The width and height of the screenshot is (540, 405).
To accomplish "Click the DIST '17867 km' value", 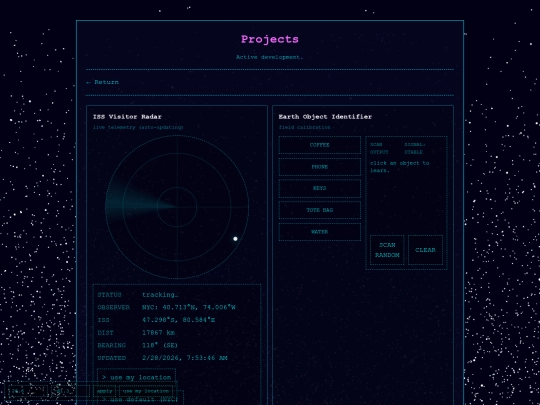I will 158,333.
